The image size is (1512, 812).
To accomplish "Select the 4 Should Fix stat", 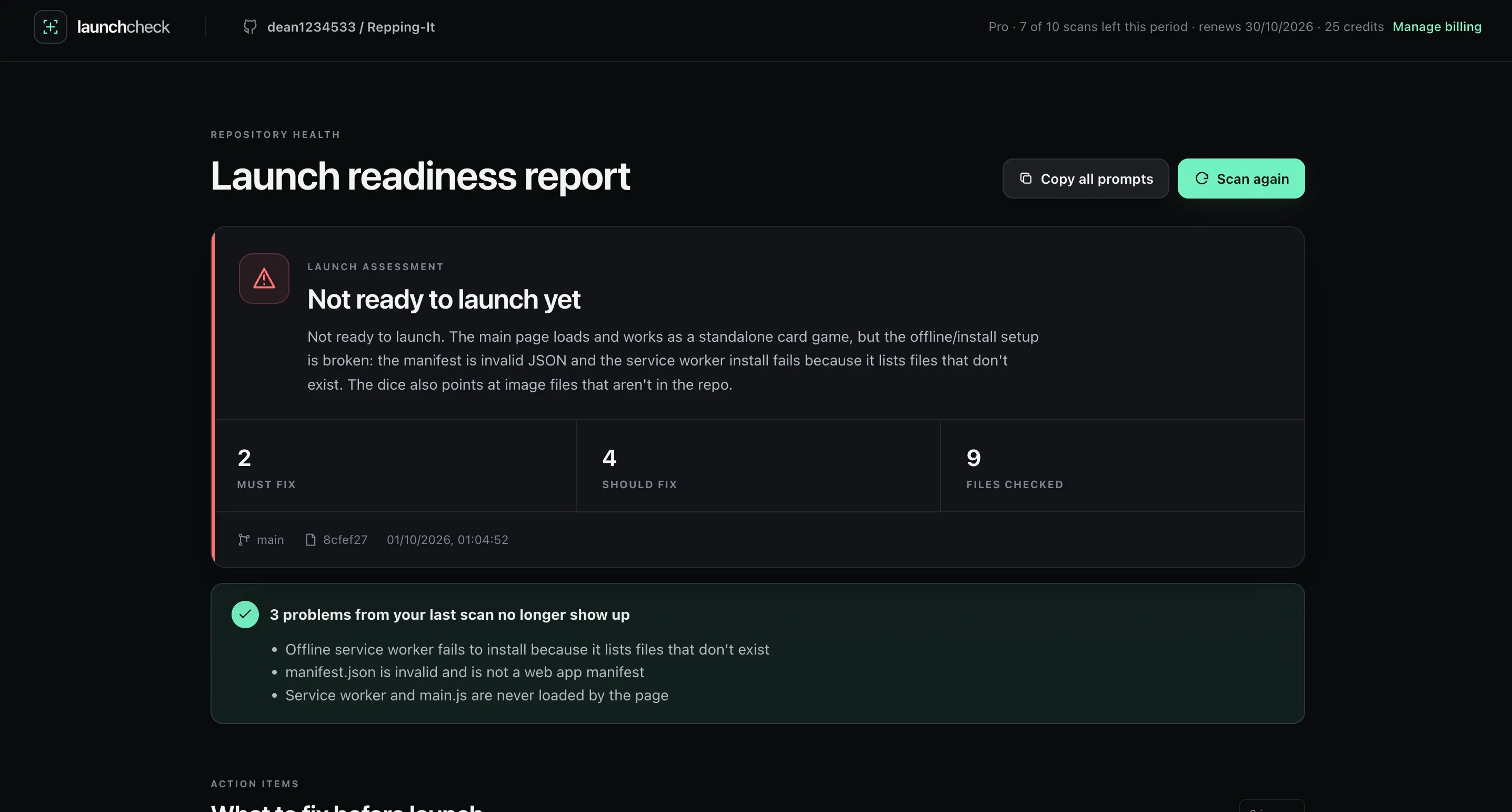I will point(758,466).
